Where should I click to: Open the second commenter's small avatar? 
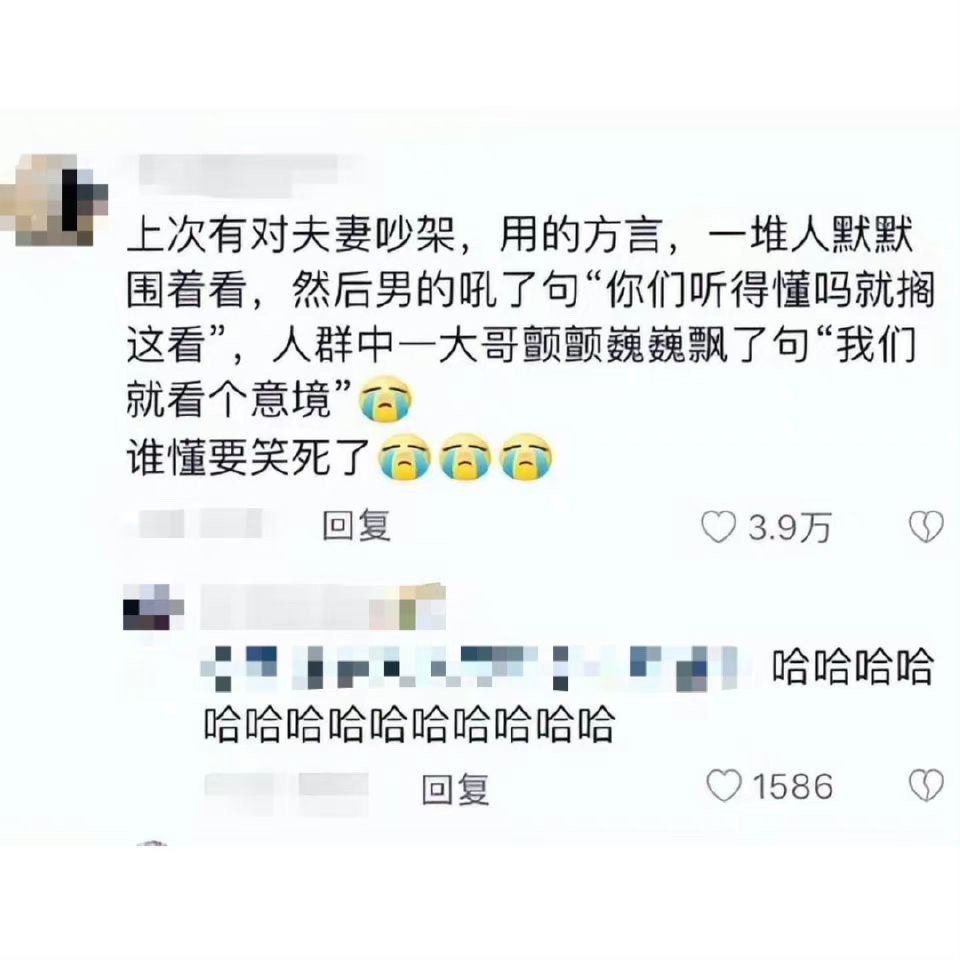click(153, 607)
